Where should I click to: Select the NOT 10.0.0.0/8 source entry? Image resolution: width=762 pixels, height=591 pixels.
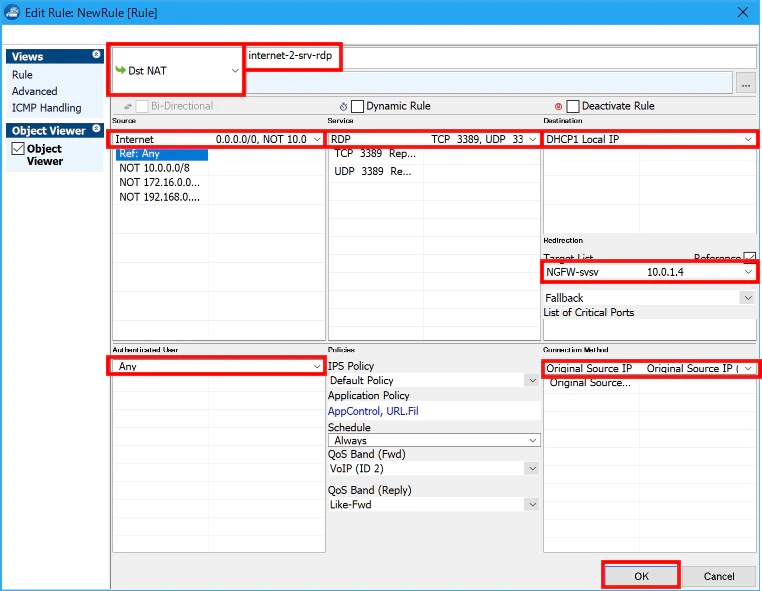pos(155,168)
